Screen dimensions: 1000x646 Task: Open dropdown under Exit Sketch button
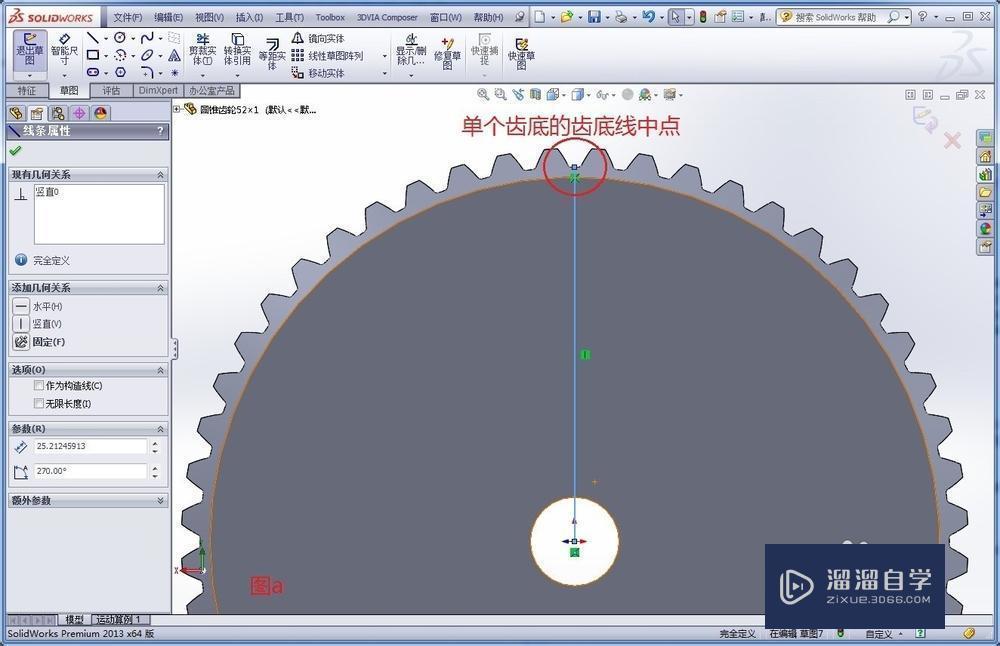(29, 76)
